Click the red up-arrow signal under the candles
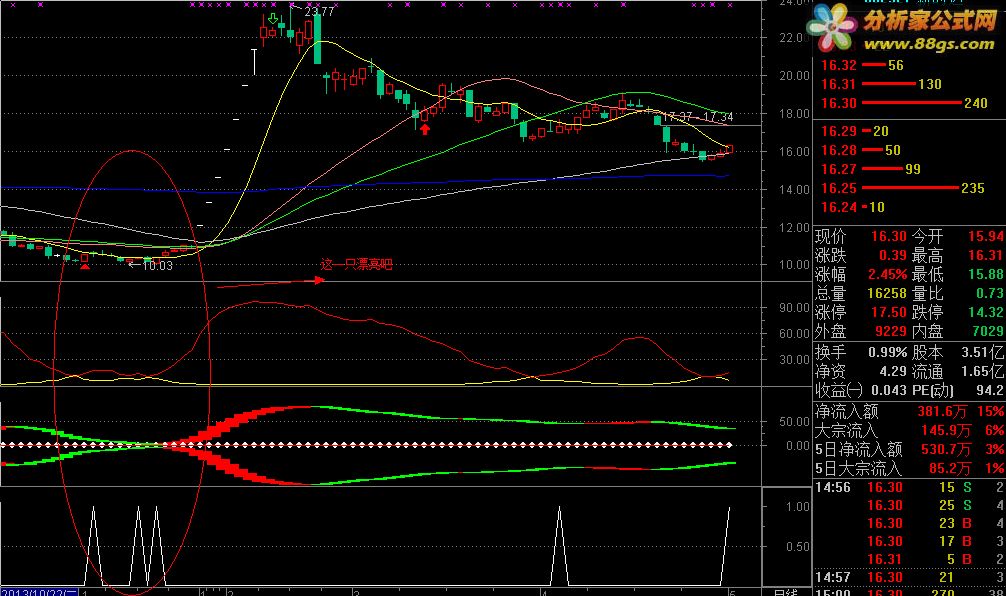The image size is (1006, 596). point(424,130)
